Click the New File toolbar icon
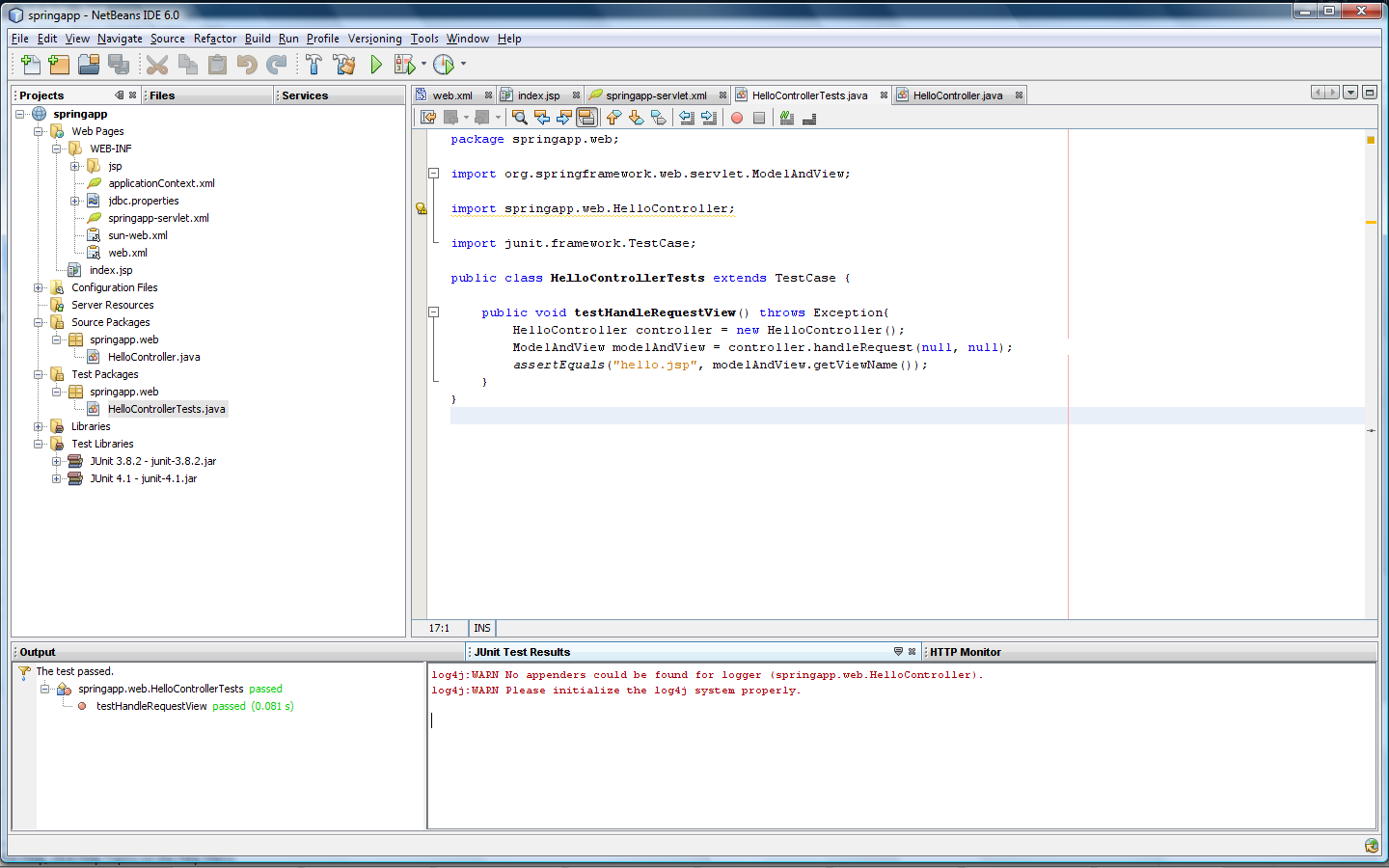The width and height of the screenshot is (1389, 868). pyautogui.click(x=30, y=65)
